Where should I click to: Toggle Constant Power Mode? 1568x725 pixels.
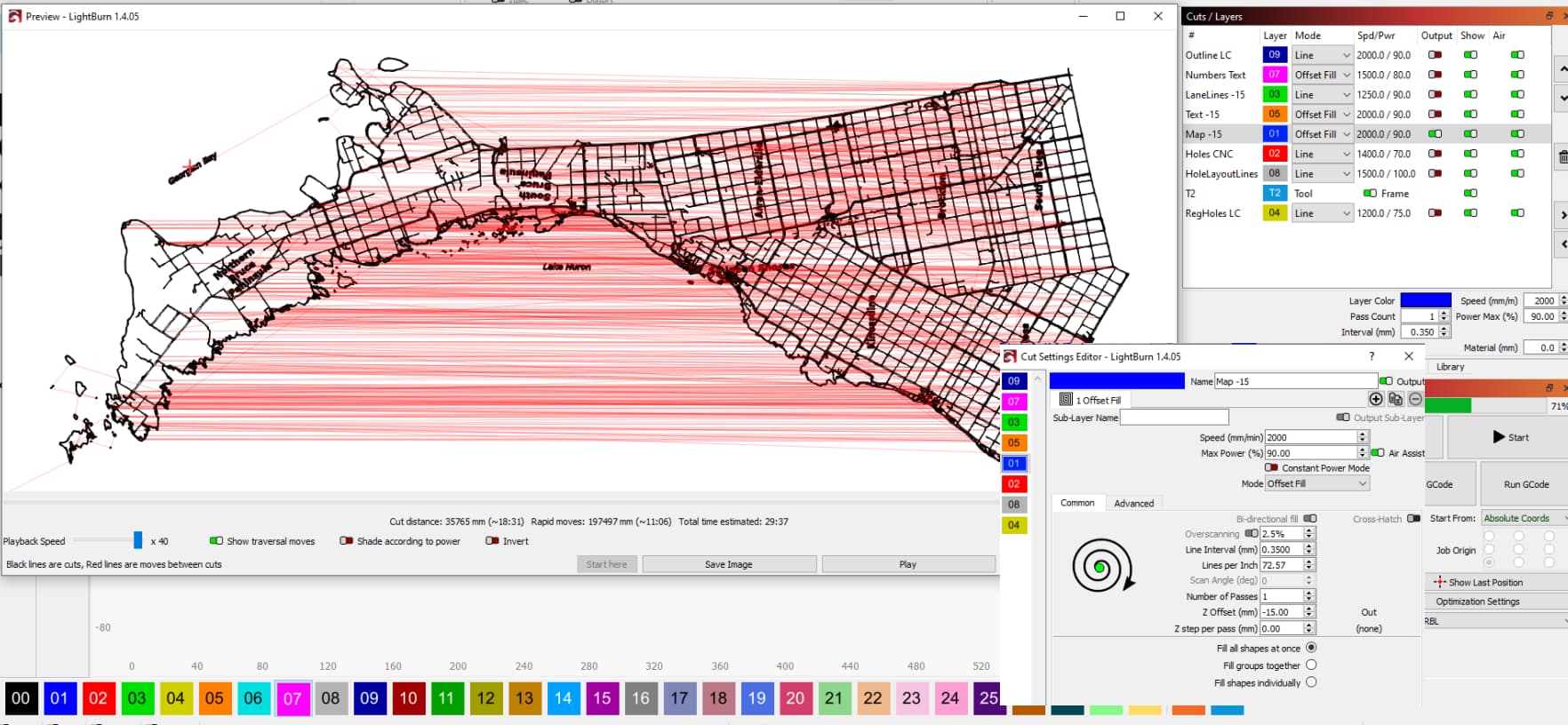tap(1271, 467)
